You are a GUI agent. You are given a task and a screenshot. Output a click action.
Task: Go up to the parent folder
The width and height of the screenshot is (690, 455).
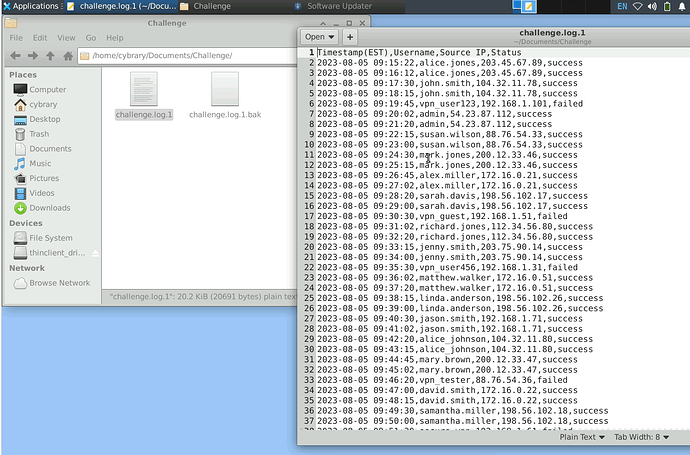(x=49, y=55)
